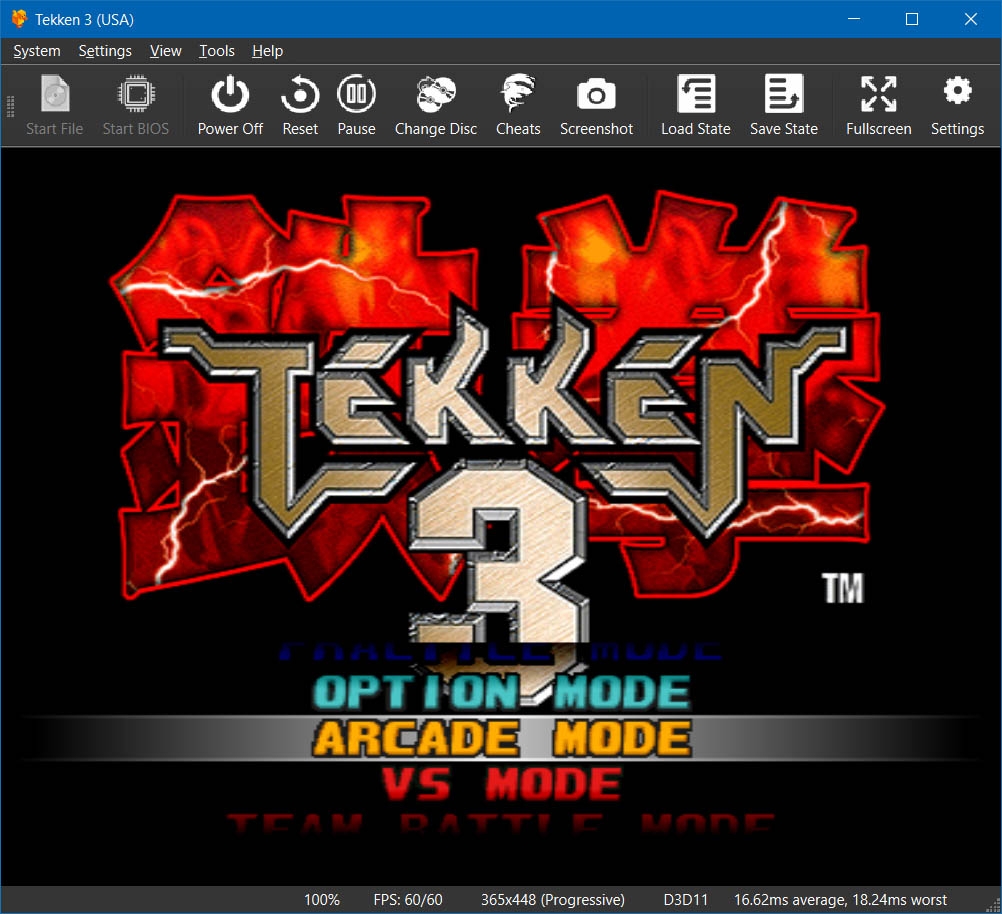This screenshot has width=1002, height=914.
Task: Expand the Settings menu in menu bar
Action: pos(105,51)
